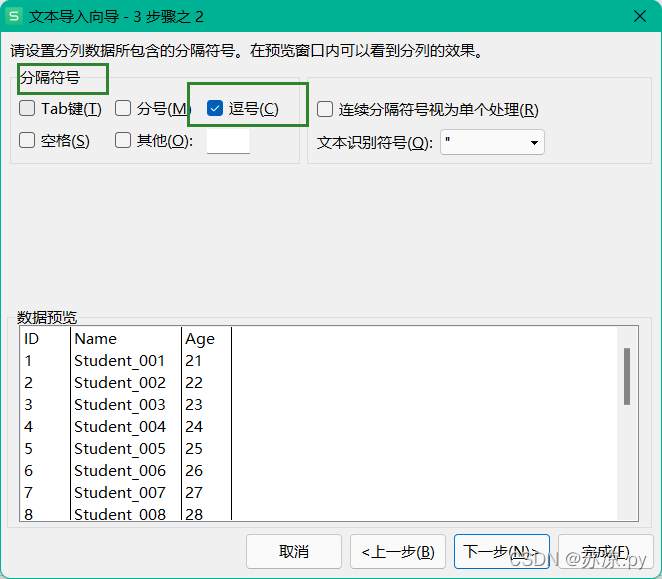Click Student_001 in the preview
662x579 pixels.
(x=119, y=361)
